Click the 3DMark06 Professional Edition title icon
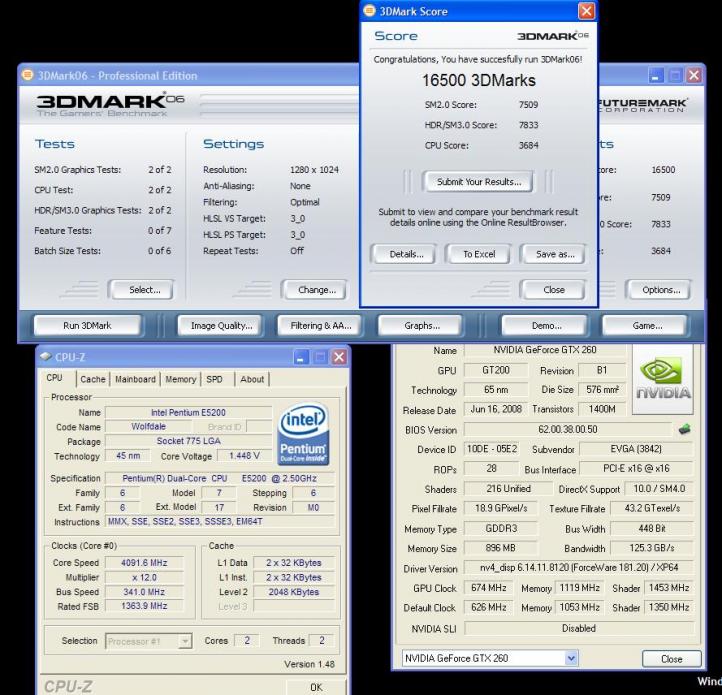 [28, 75]
